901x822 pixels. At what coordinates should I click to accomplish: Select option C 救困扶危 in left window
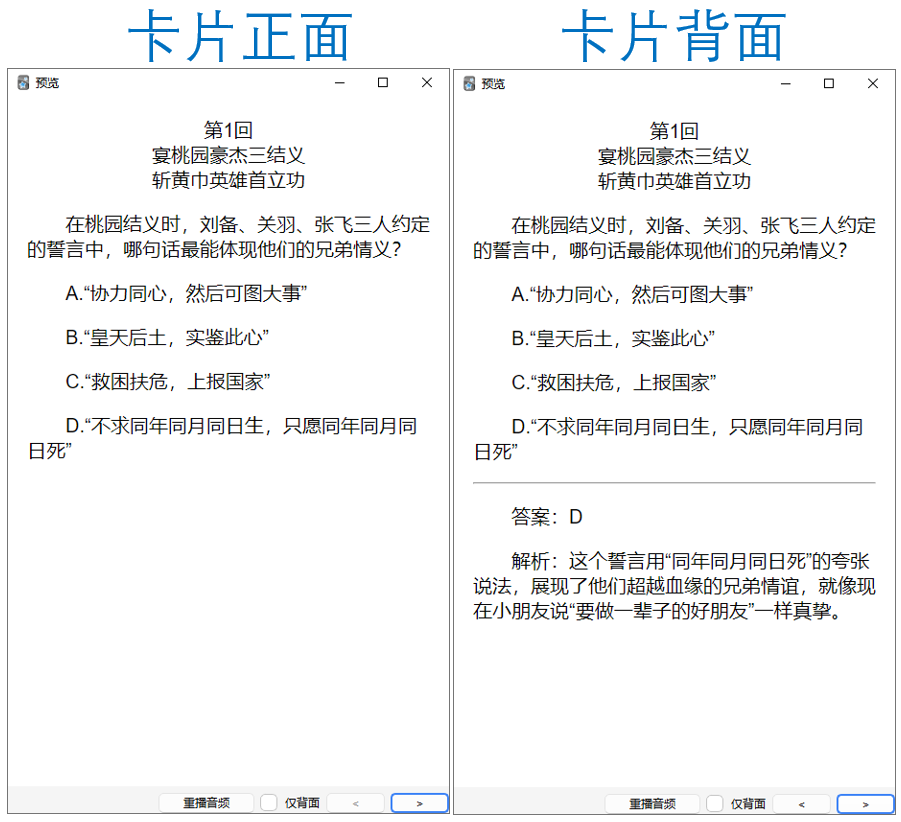(168, 381)
